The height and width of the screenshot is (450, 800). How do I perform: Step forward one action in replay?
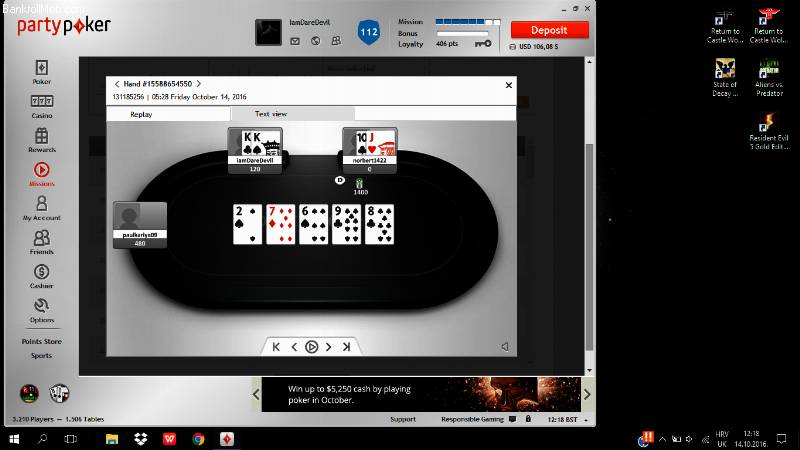[x=329, y=347]
